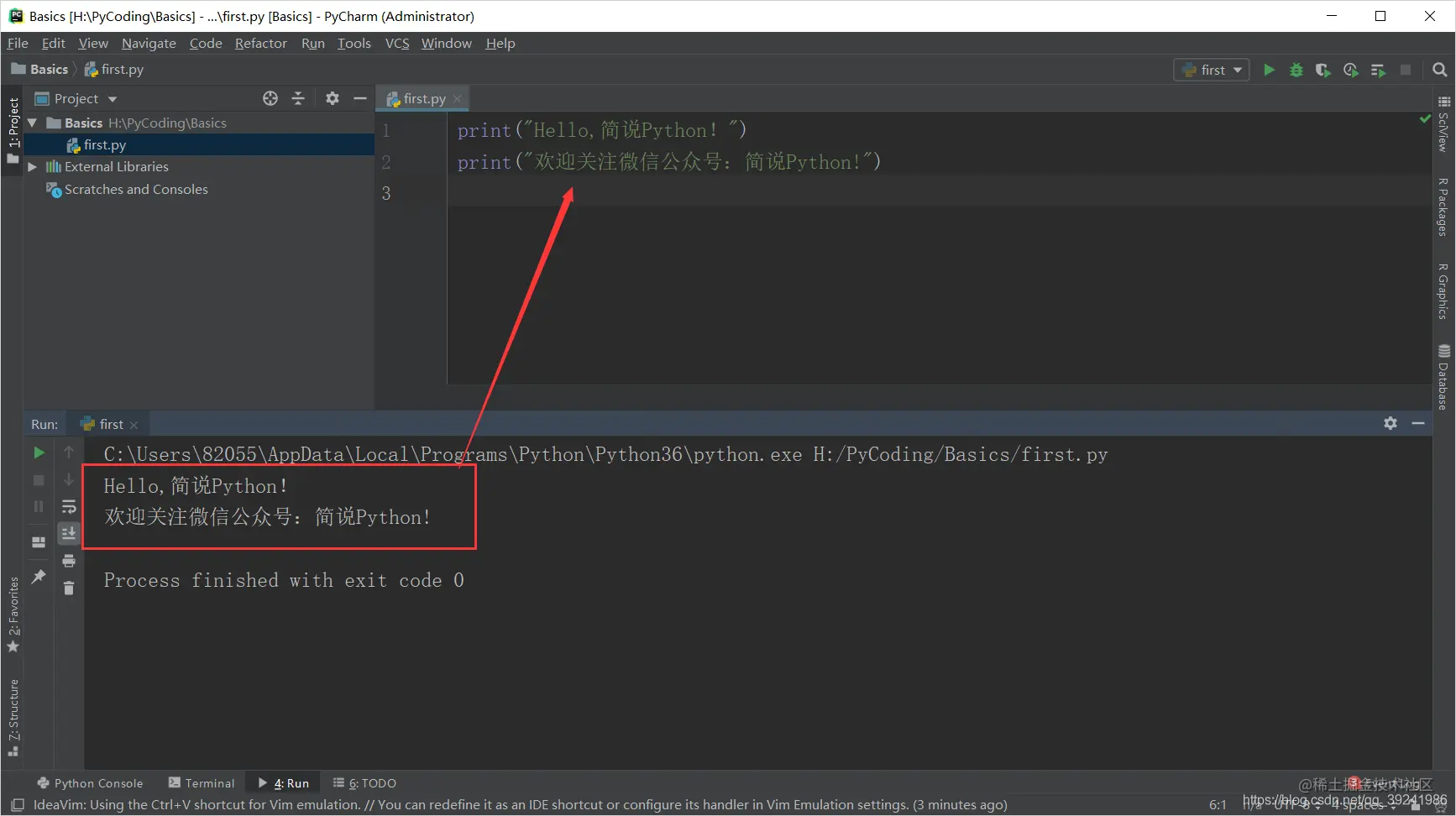The height and width of the screenshot is (816, 1456).
Task: Open the Python Console tool window
Action: pos(90,783)
